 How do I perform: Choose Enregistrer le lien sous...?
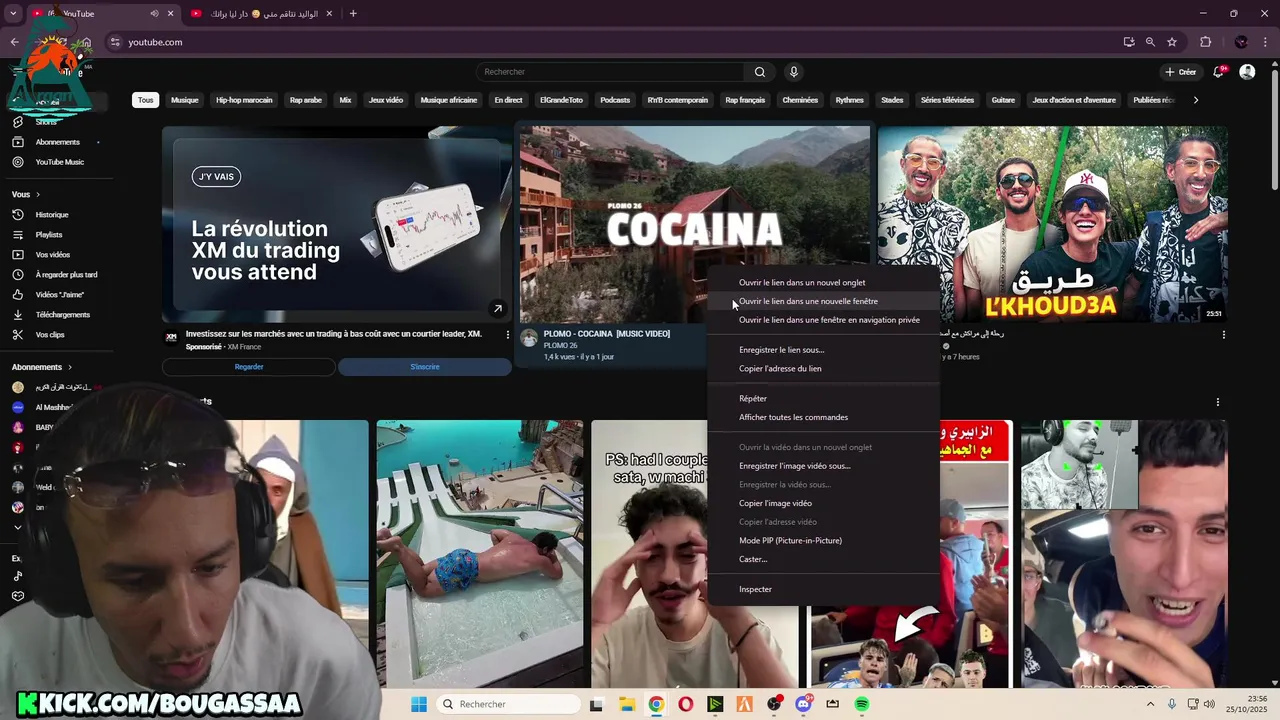(x=823, y=350)
